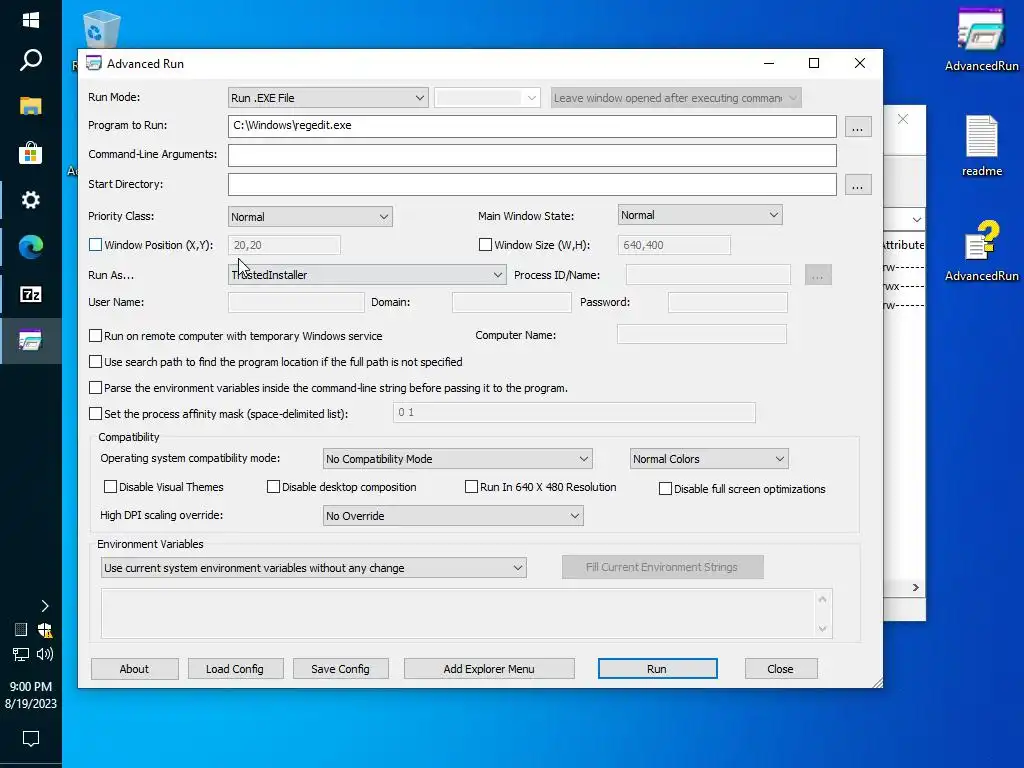Click the Command-Line Arguments field
Viewport: 1024px width, 768px height.
click(x=532, y=155)
